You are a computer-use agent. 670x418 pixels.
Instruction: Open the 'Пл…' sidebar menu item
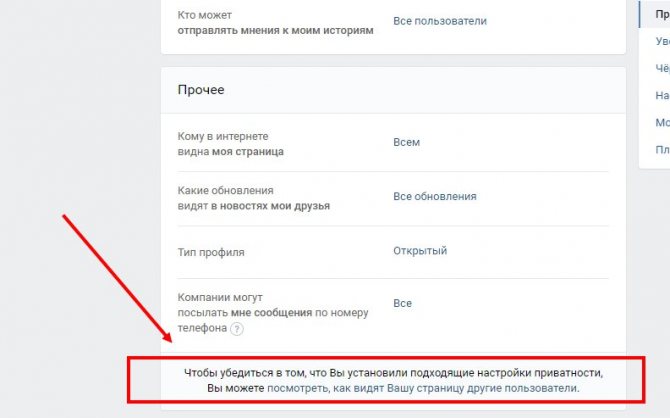(661, 150)
